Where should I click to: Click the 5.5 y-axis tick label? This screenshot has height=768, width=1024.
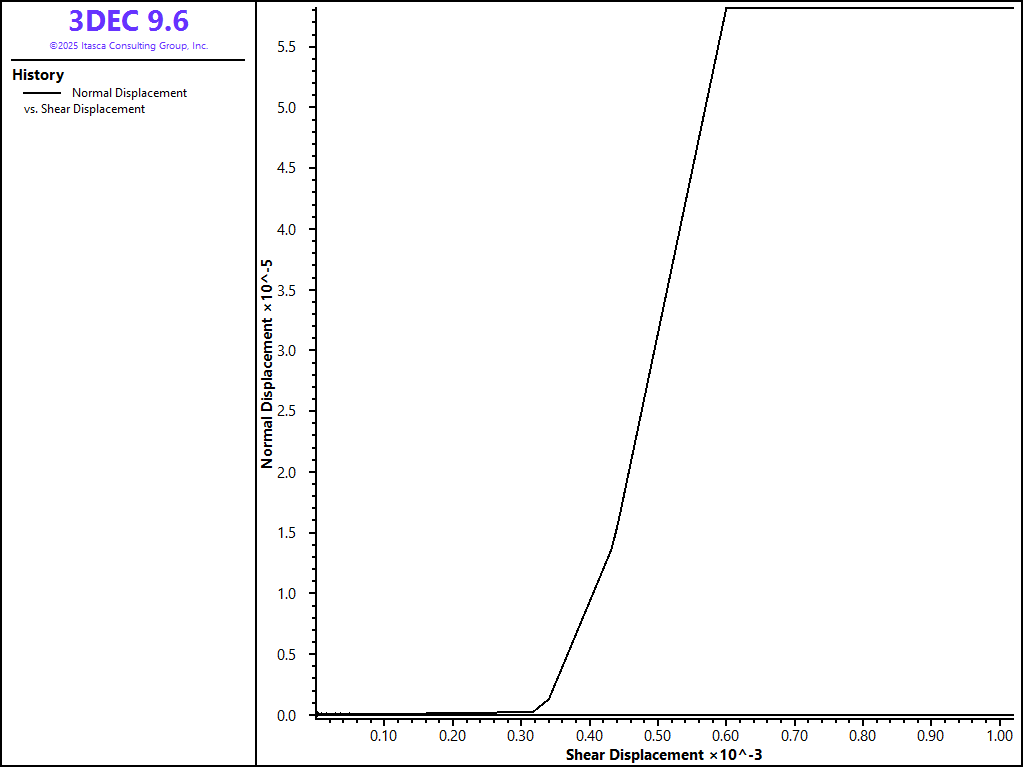pyautogui.click(x=290, y=47)
